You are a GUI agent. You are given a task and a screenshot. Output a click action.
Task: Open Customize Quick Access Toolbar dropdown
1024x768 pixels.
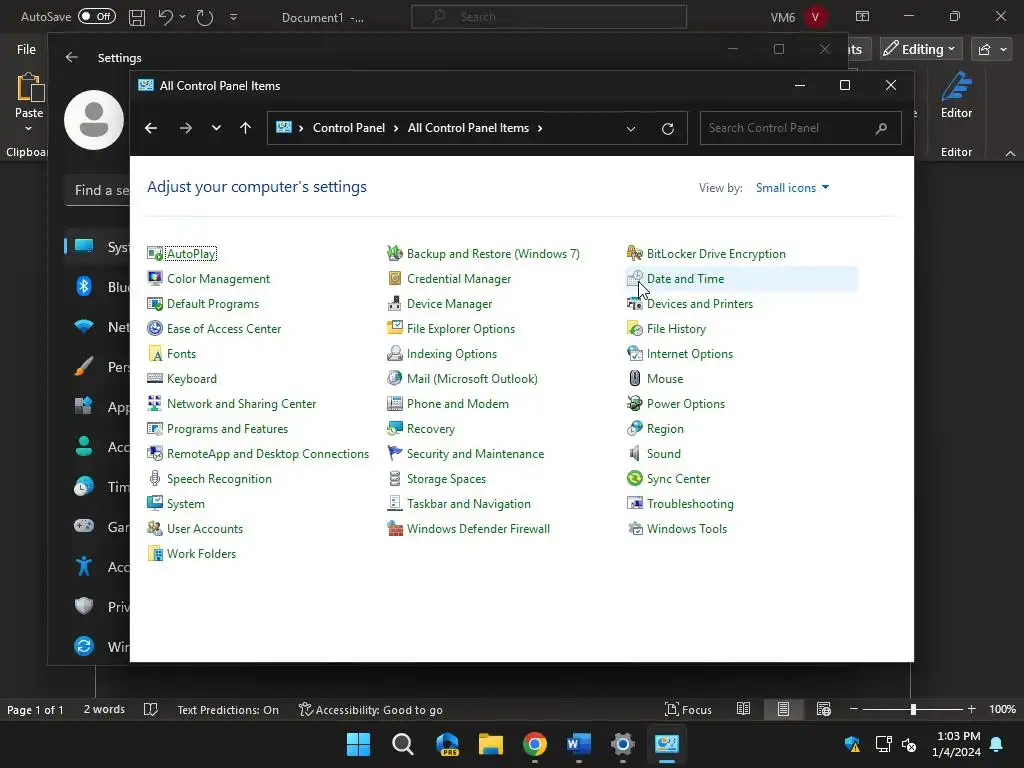[x=233, y=17]
